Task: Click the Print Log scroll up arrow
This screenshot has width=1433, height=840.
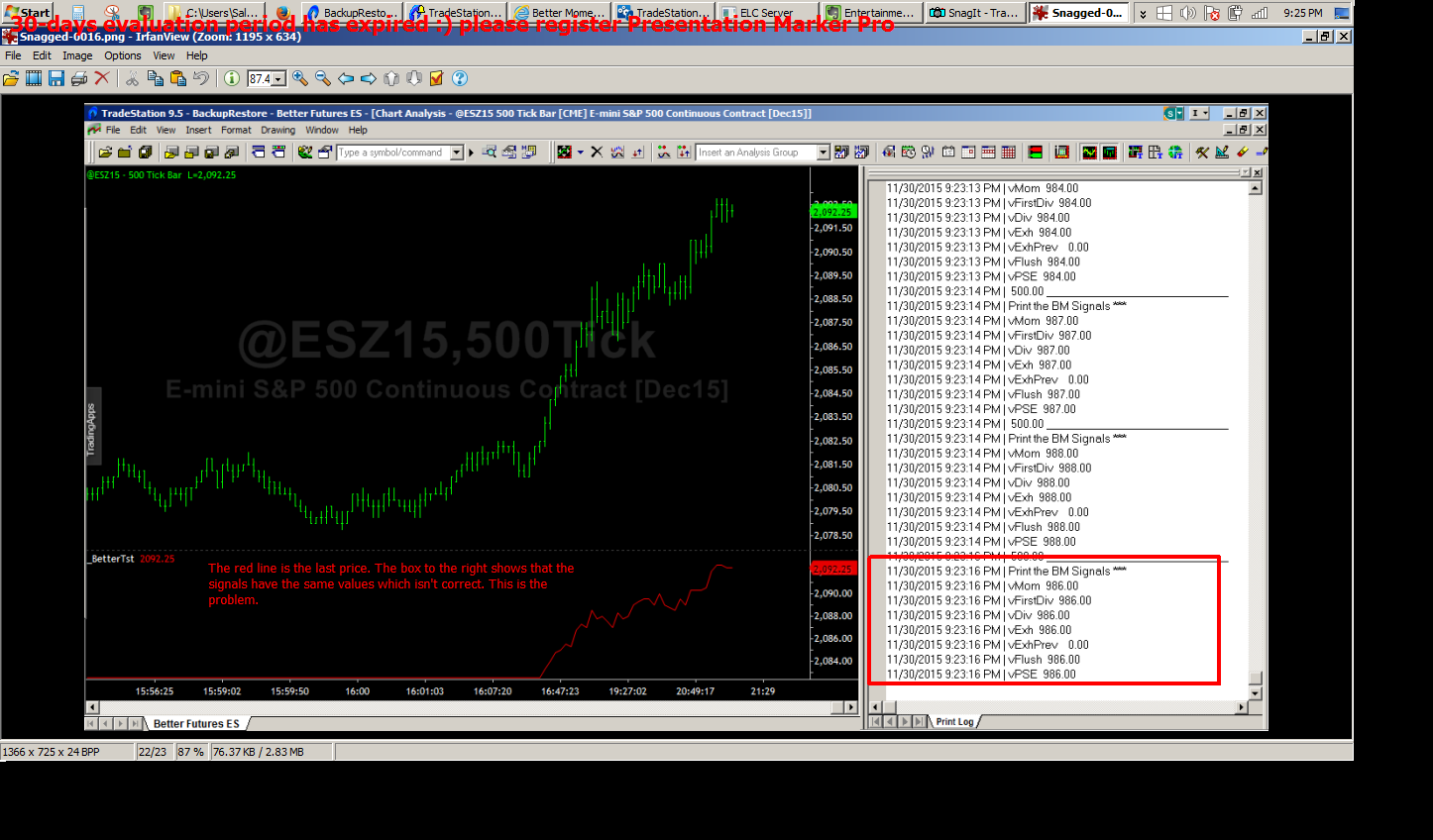Action: coord(1256,187)
